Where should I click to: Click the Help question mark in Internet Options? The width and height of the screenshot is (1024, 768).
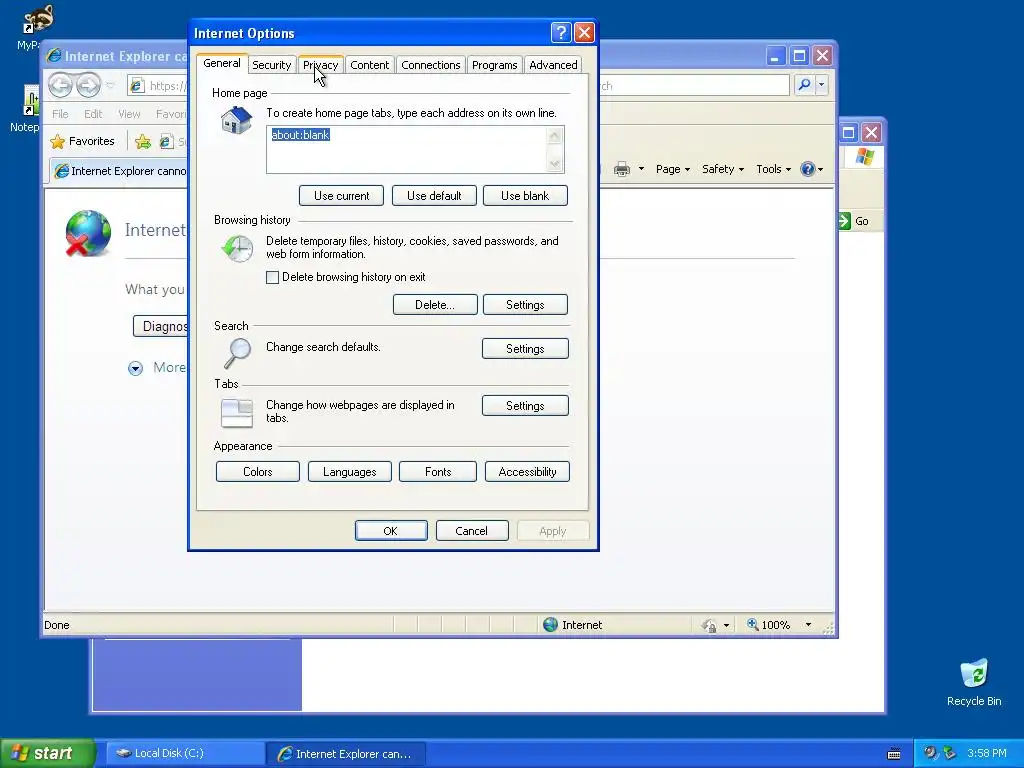click(561, 33)
